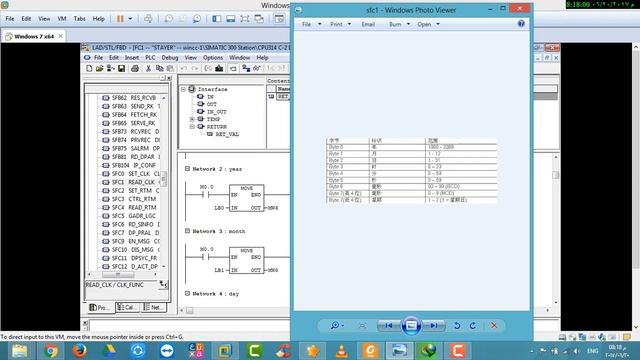This screenshot has height=360, width=640.
Task: Open TeamViewer from the taskbar
Action: pyautogui.click(x=167, y=351)
